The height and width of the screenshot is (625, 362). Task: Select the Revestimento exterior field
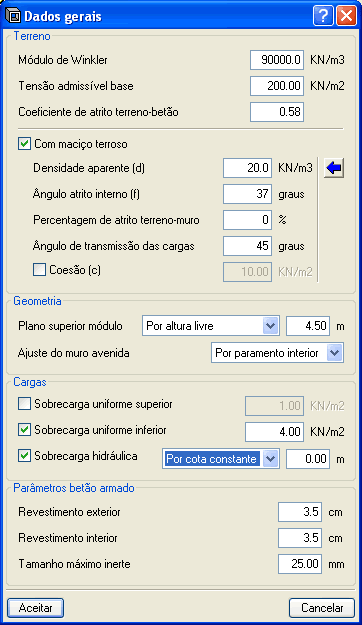point(300,512)
